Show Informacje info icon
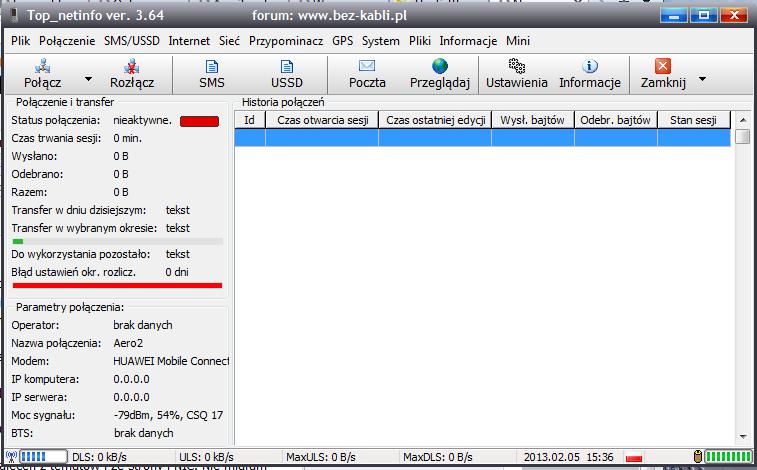The image size is (757, 470). click(x=590, y=66)
